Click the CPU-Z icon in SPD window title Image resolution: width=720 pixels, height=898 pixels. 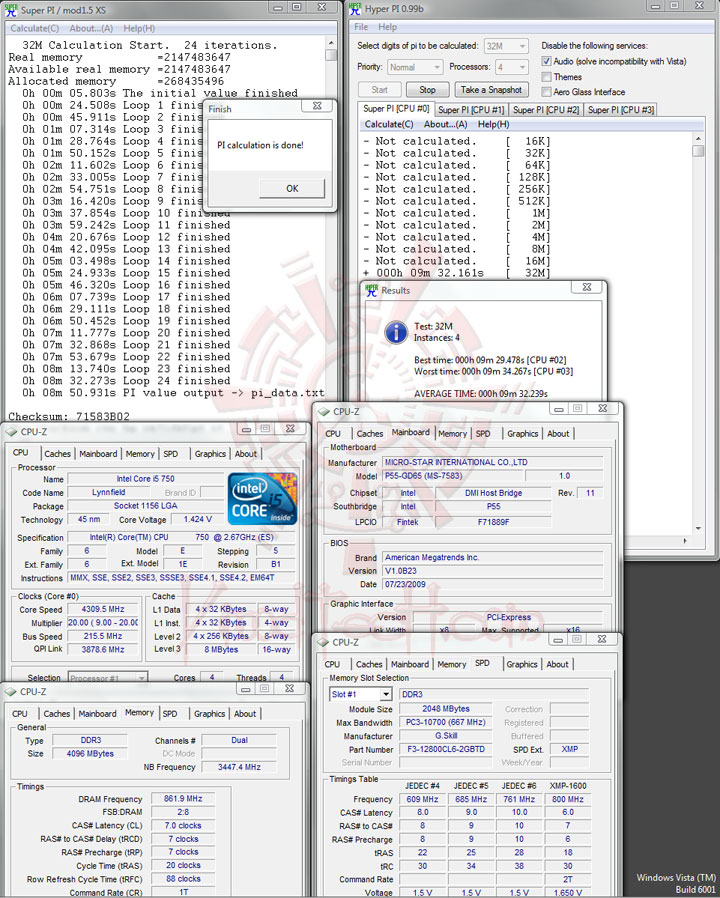point(323,643)
